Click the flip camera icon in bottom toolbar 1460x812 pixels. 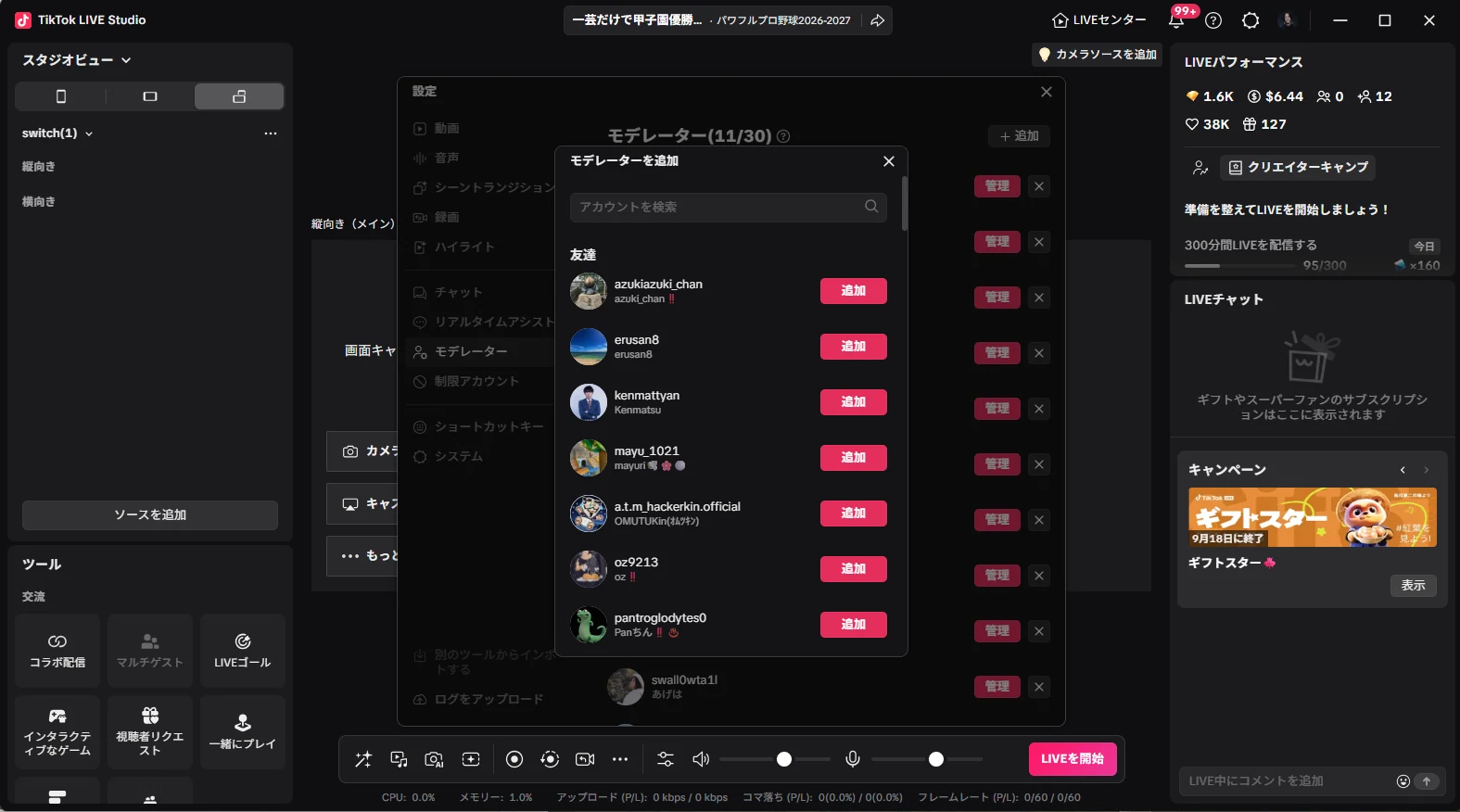pos(585,759)
